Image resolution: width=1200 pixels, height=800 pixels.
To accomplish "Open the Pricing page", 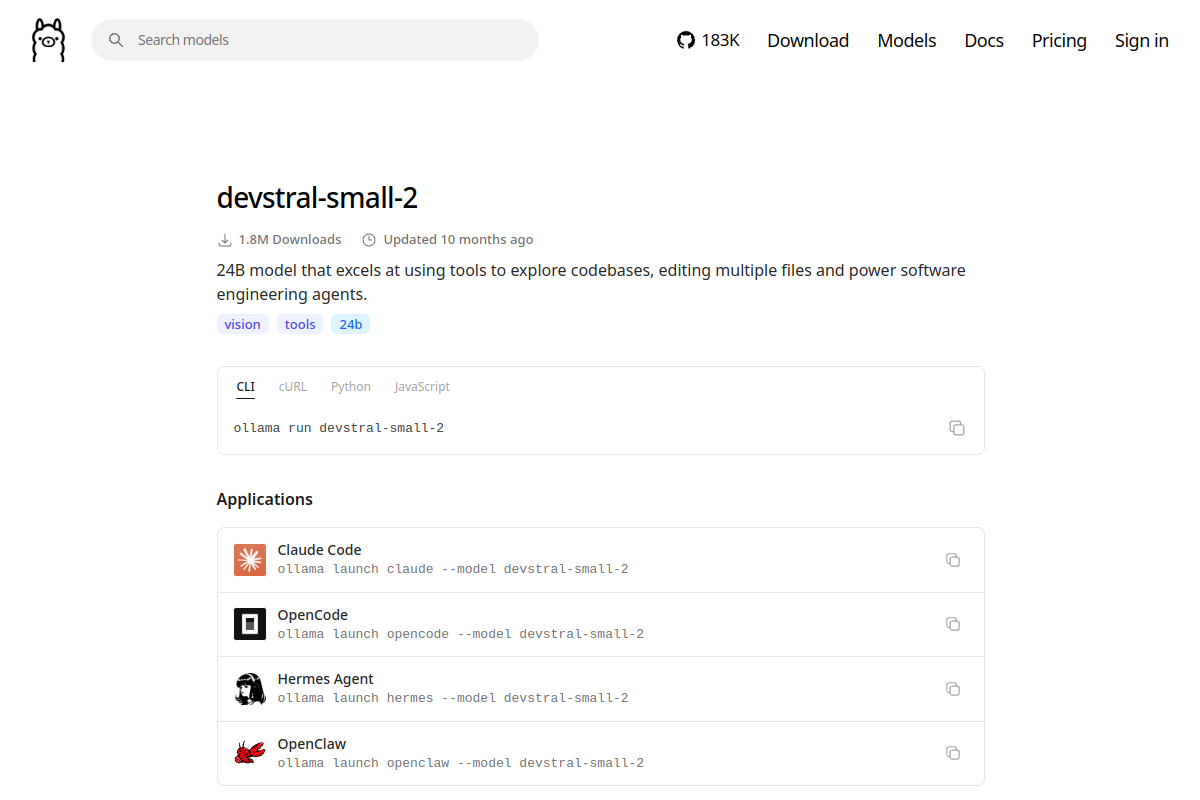I will [x=1059, y=40].
